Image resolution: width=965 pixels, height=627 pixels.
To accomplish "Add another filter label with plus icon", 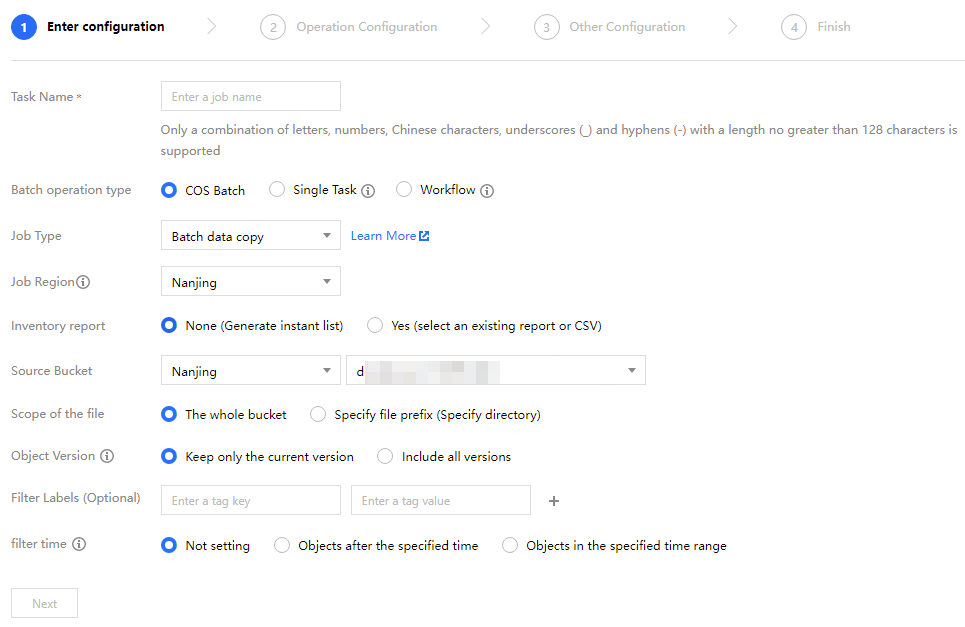I will [554, 501].
